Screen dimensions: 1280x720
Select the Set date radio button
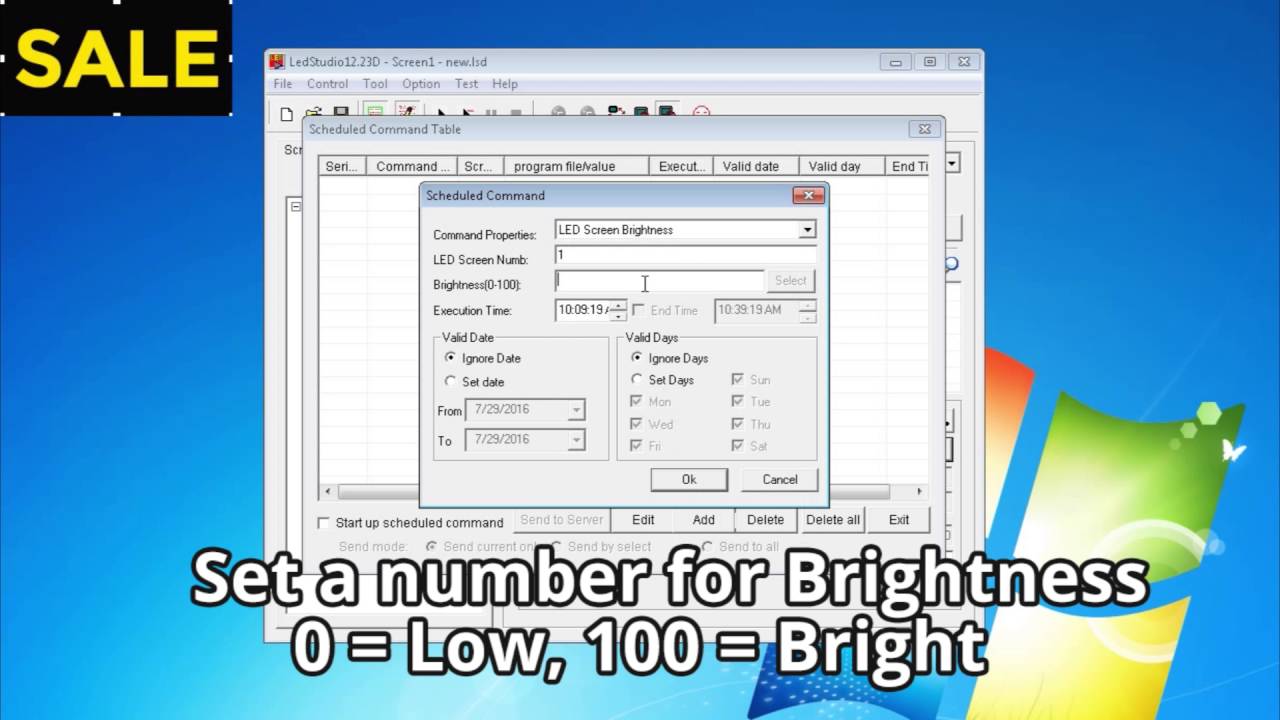pyautogui.click(x=450, y=382)
